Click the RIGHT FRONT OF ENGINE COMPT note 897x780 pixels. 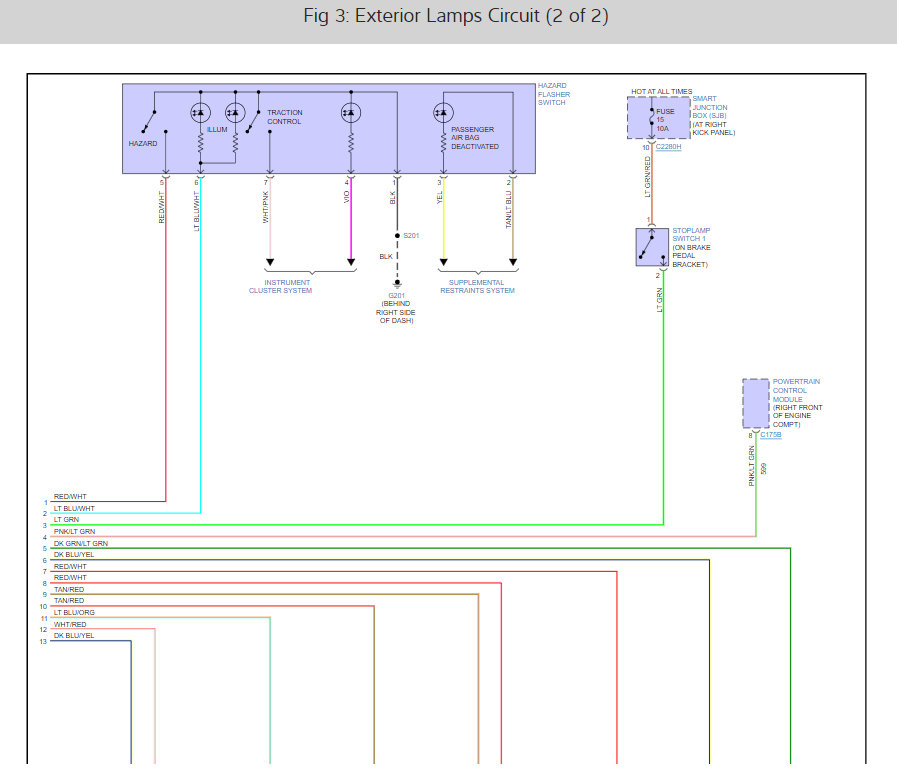point(797,416)
